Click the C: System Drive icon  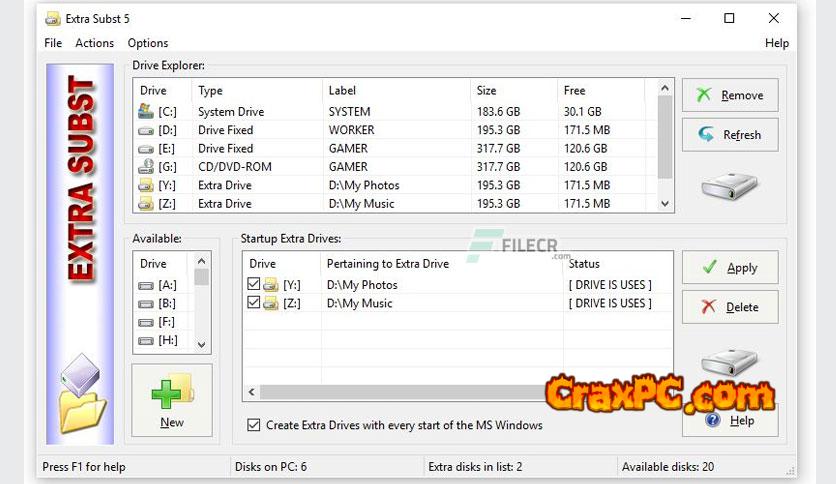click(146, 112)
